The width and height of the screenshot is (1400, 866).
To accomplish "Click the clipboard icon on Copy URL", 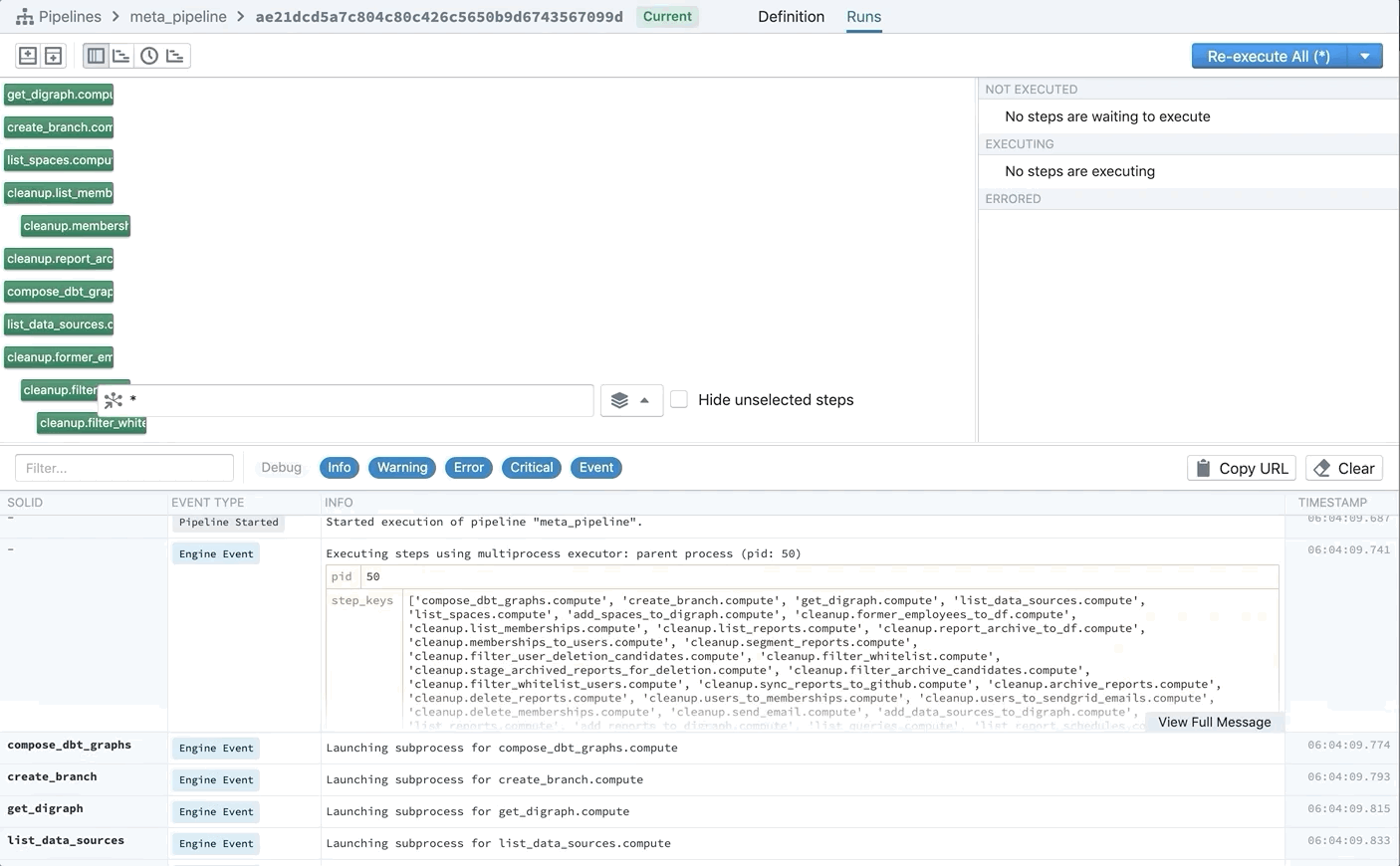I will coord(1203,468).
